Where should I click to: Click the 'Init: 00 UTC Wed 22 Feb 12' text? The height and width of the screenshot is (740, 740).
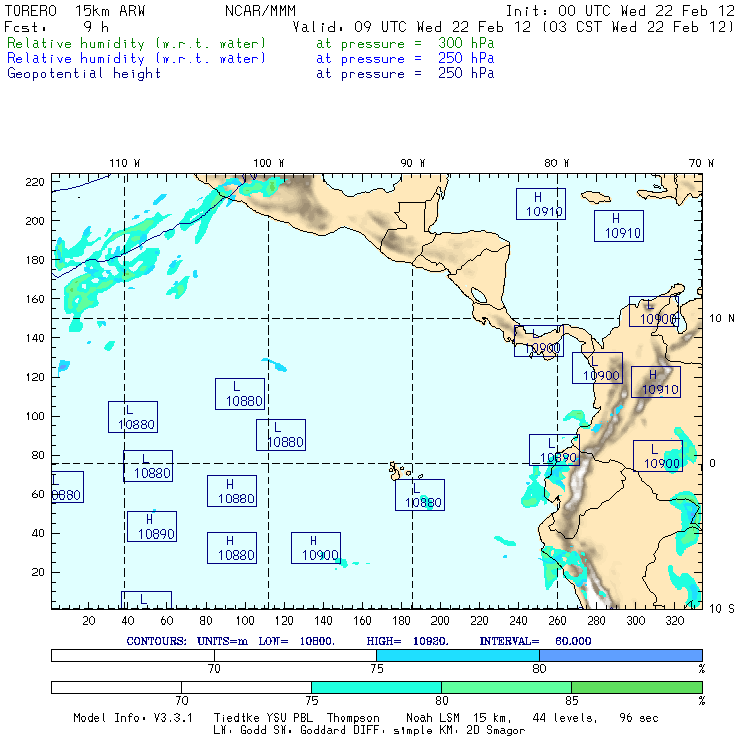(x=620, y=10)
